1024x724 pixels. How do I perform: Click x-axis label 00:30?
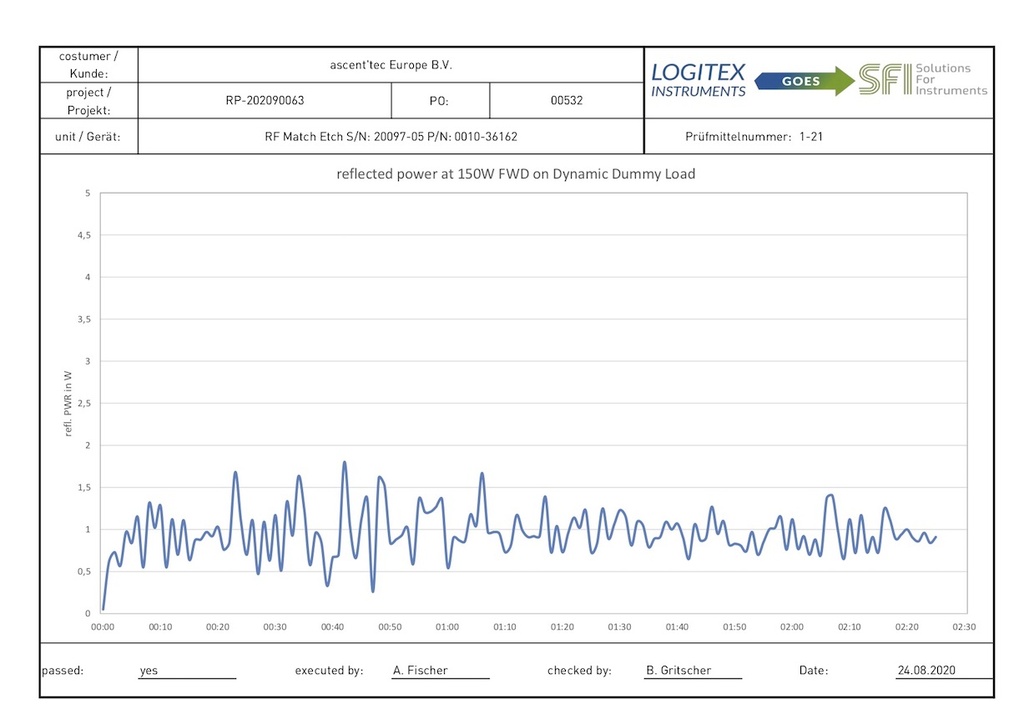pos(275,627)
